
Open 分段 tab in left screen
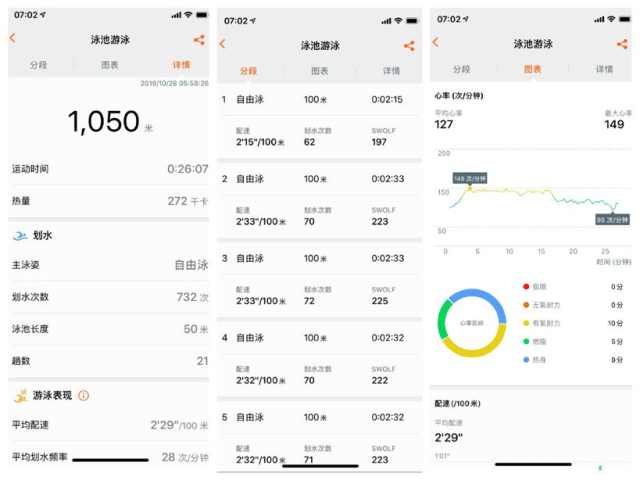point(38,65)
